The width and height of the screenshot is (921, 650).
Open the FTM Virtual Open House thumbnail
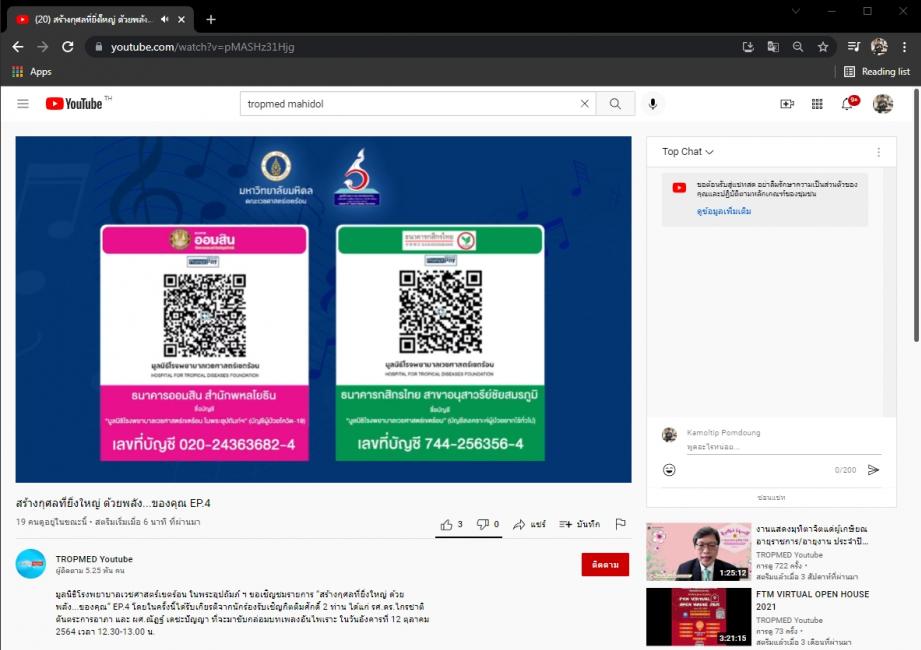698,617
